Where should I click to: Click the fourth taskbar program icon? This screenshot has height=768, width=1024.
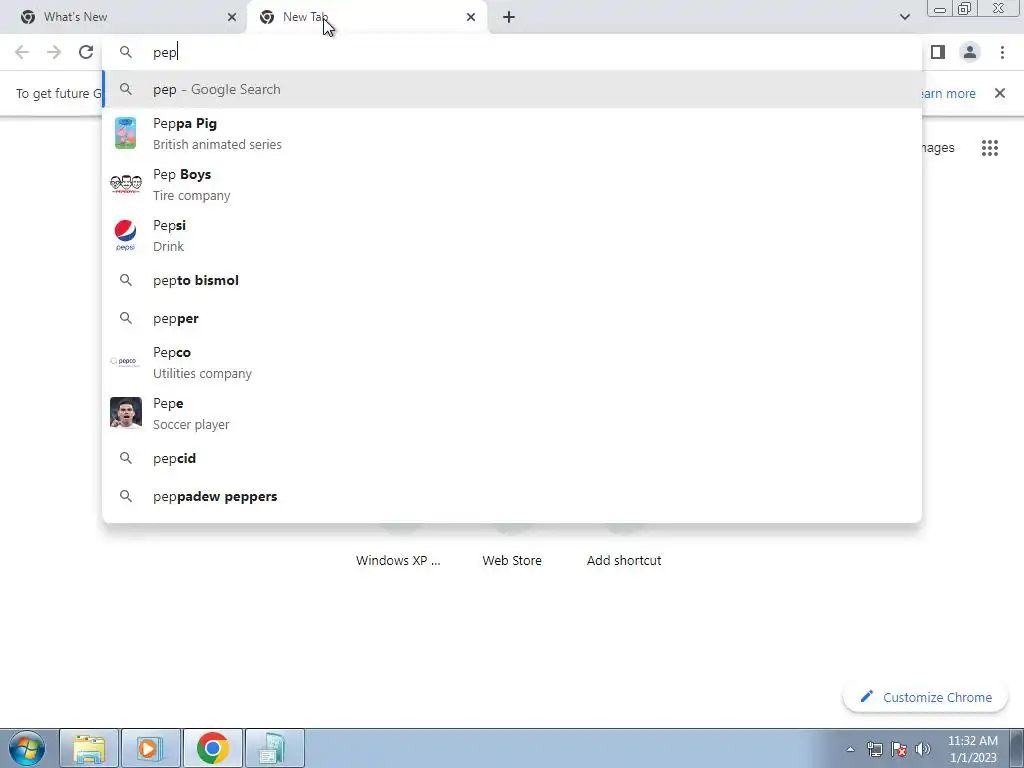(274, 748)
